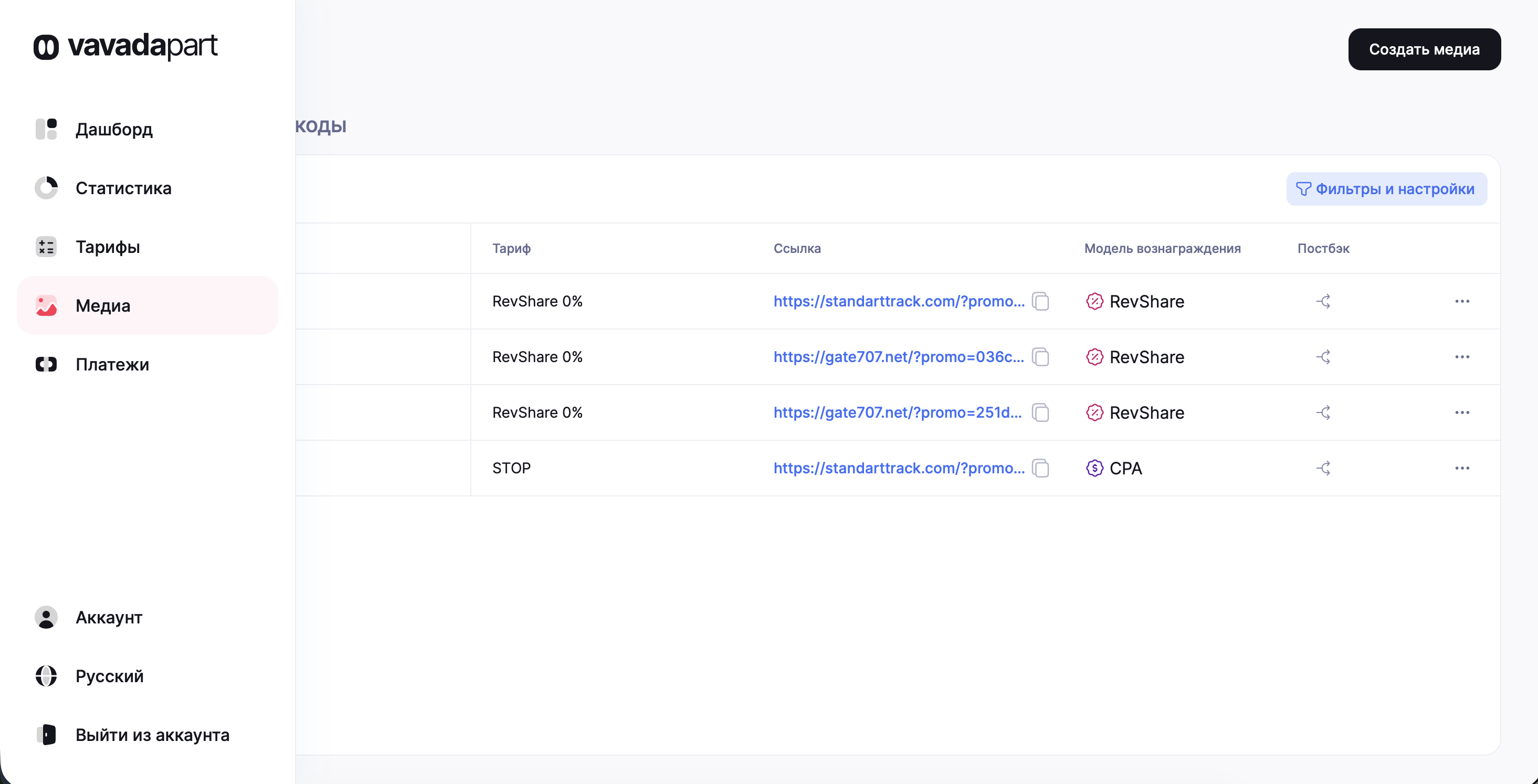Open three-dots menu on first row

coord(1461,302)
